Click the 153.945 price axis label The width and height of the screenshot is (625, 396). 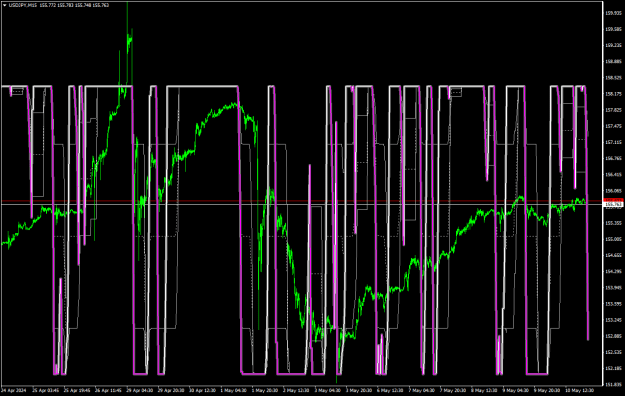(x=613, y=287)
